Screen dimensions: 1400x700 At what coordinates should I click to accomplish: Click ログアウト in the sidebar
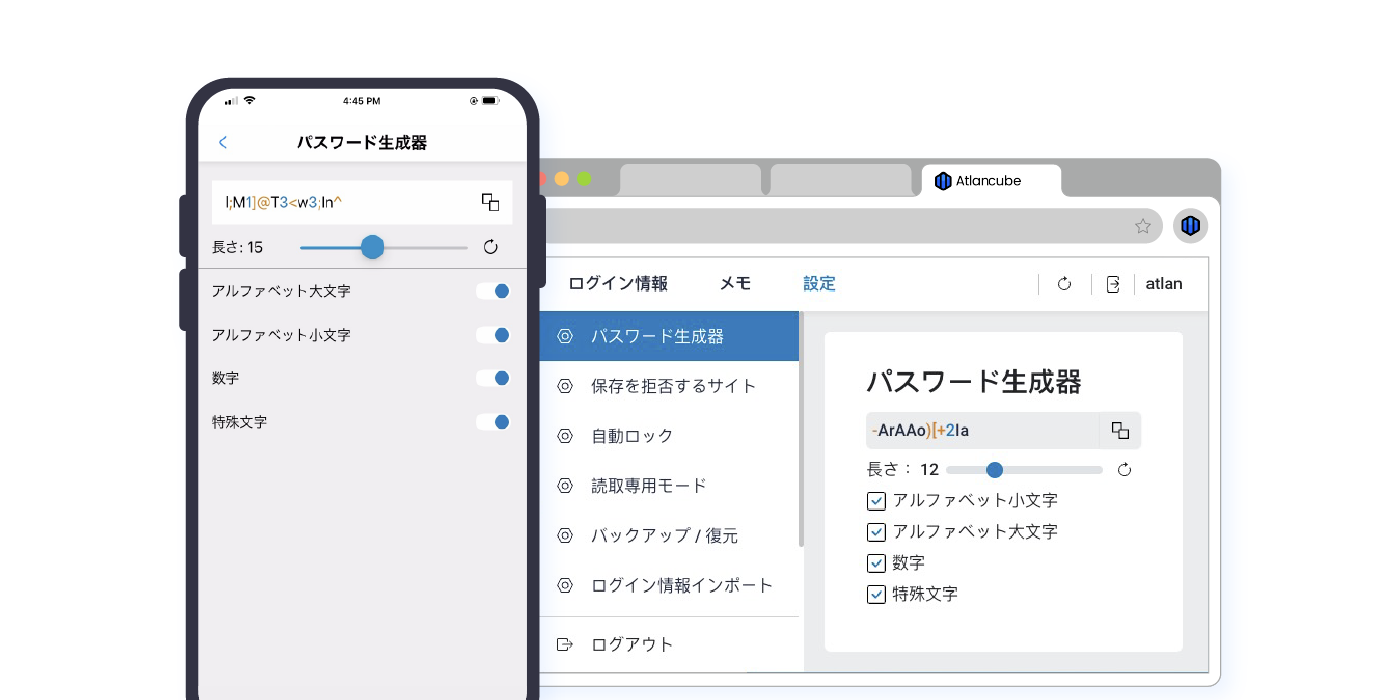(x=632, y=644)
